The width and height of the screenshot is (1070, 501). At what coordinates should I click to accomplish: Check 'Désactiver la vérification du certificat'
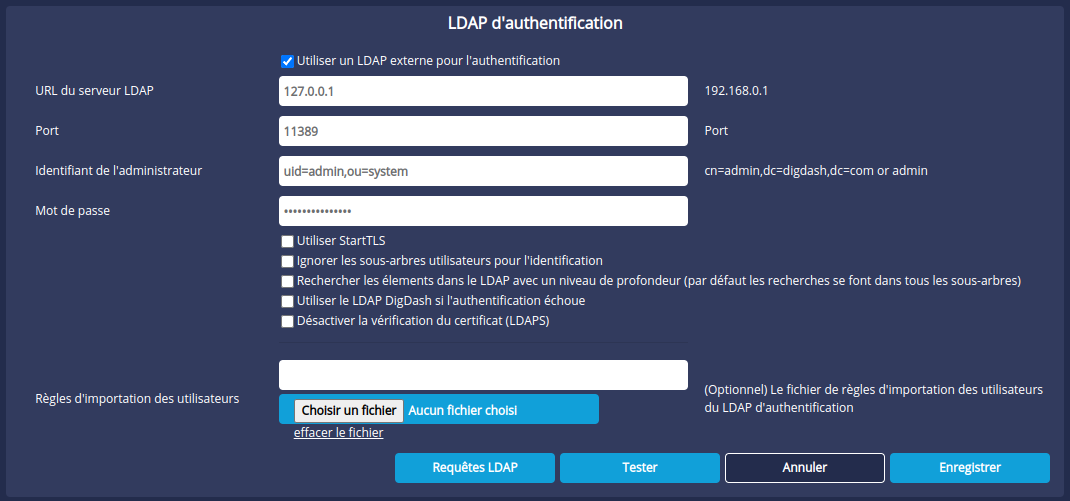pyautogui.click(x=287, y=322)
